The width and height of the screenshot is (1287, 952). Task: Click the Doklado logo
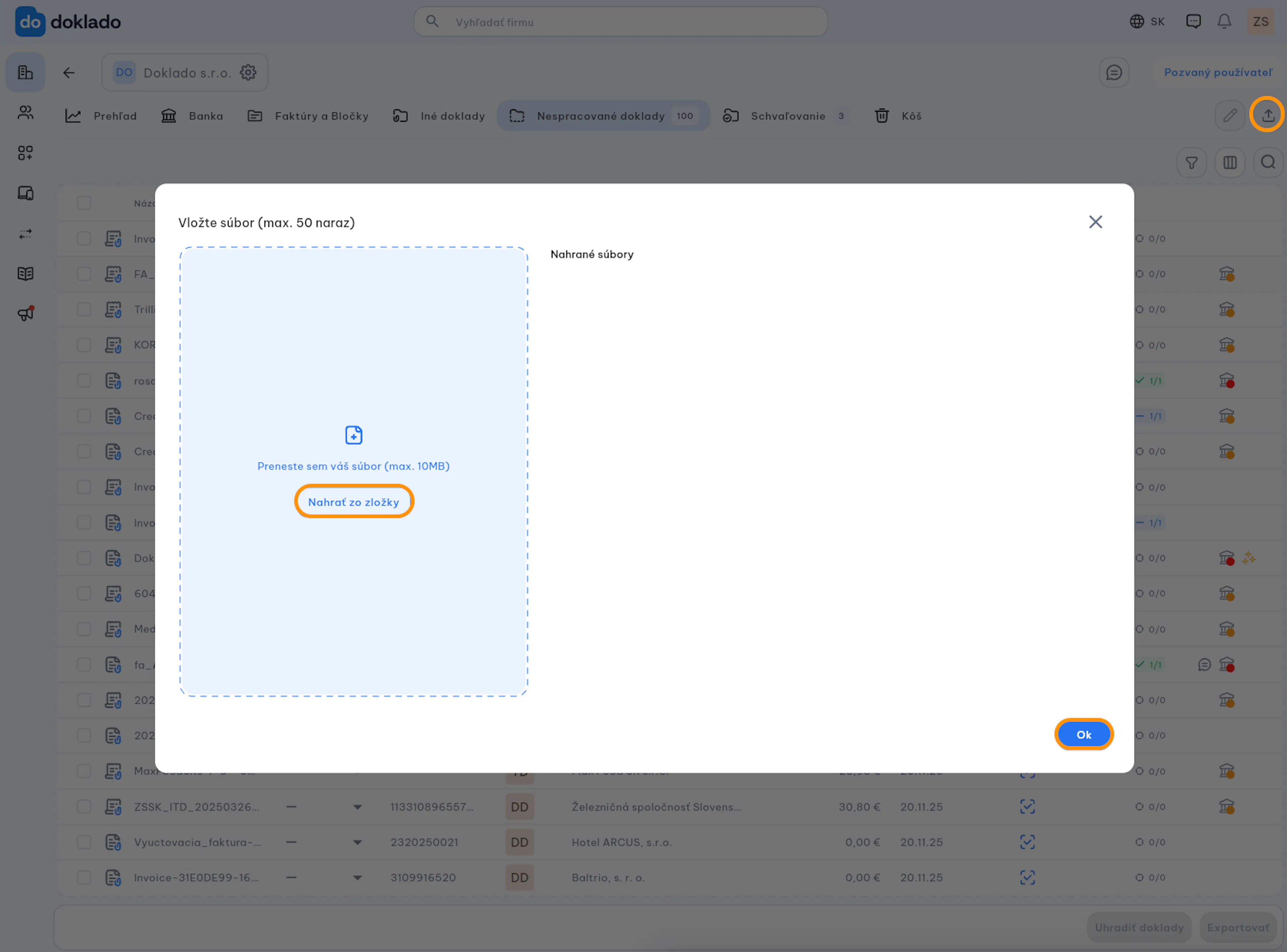tap(67, 22)
